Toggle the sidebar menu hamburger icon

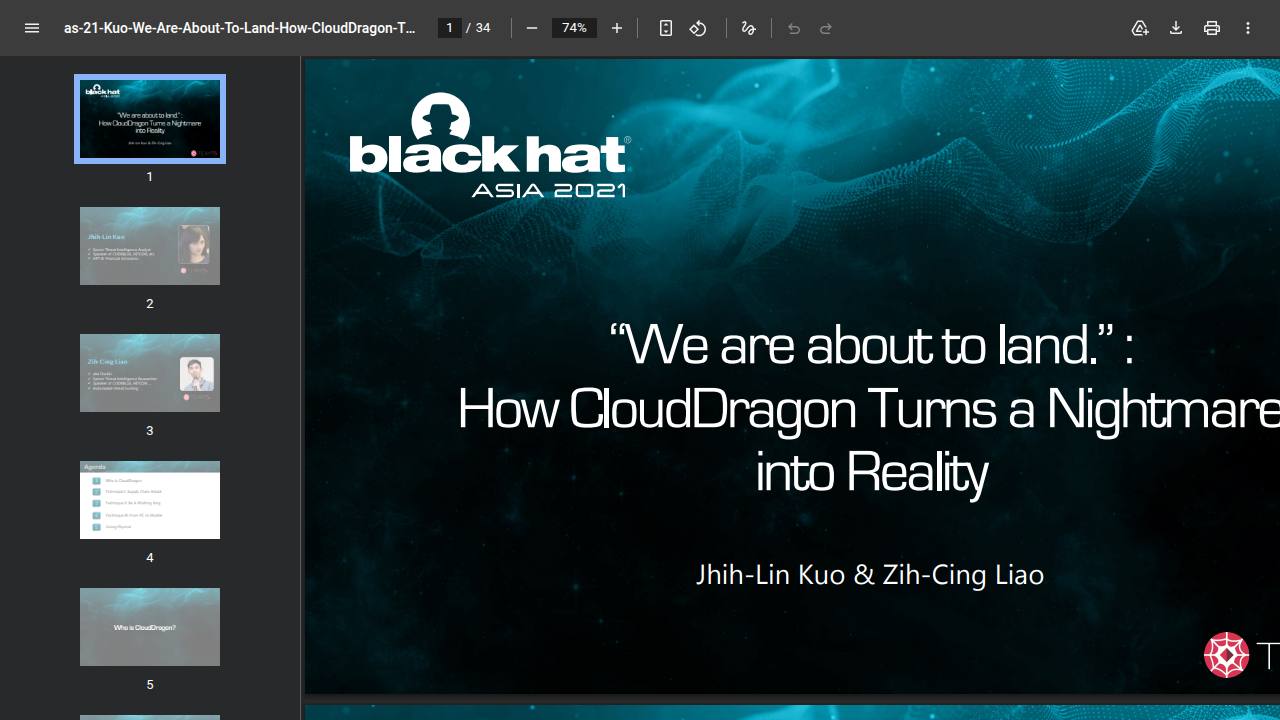tap(32, 28)
